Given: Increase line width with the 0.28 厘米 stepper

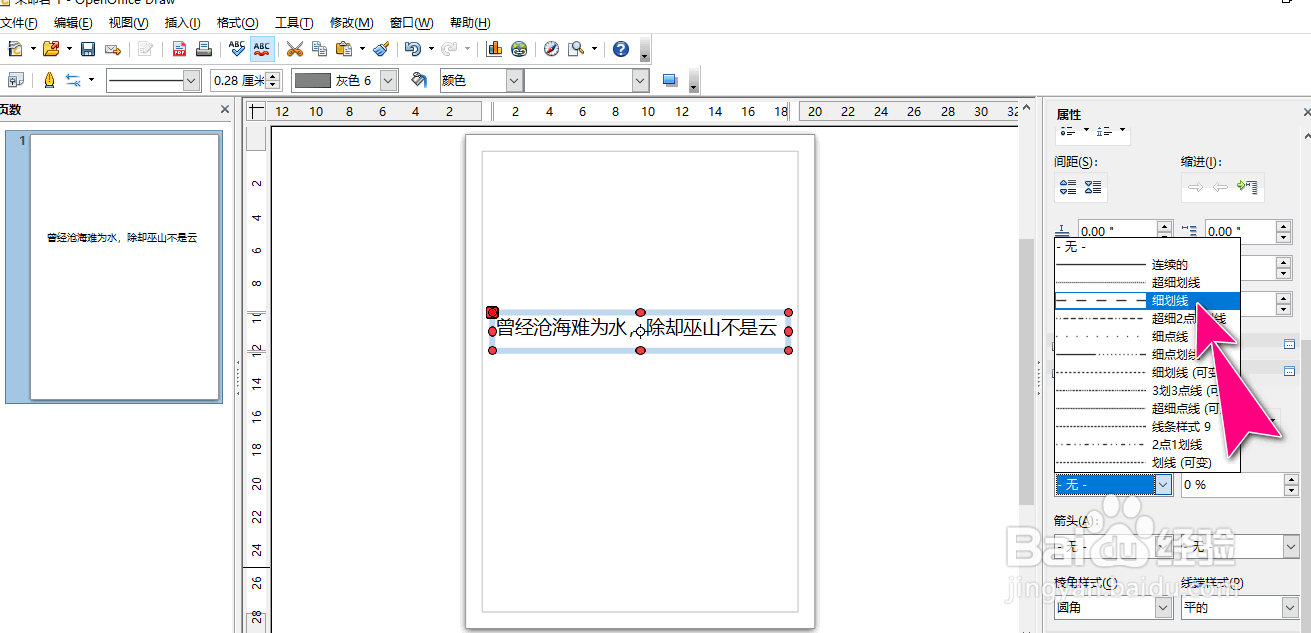Looking at the screenshot, I should tap(270, 75).
